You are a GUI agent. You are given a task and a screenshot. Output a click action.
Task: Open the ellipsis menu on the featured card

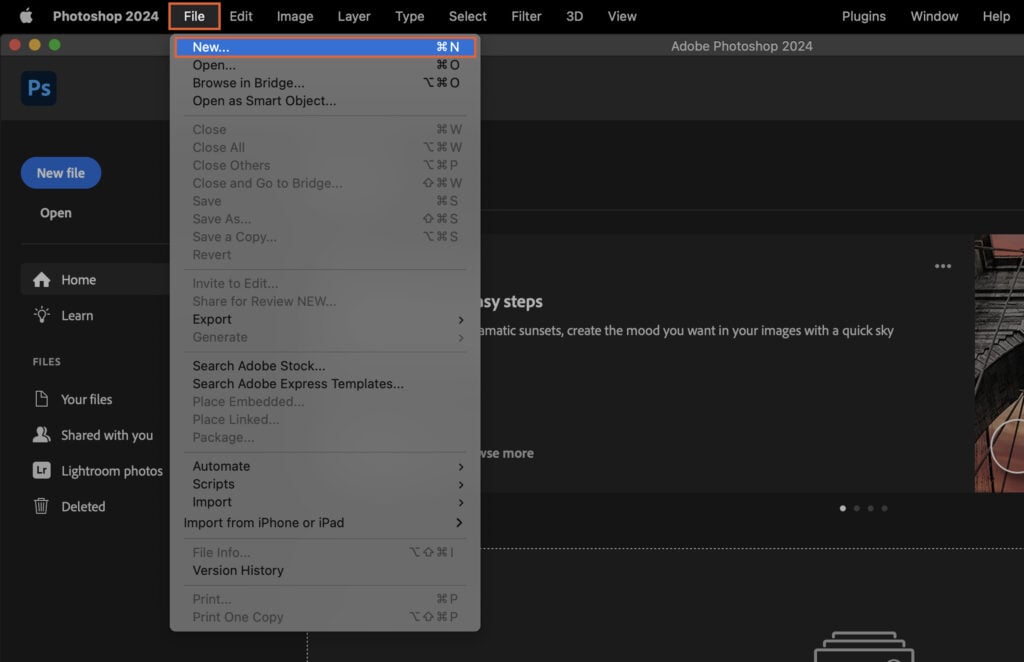coord(942,266)
